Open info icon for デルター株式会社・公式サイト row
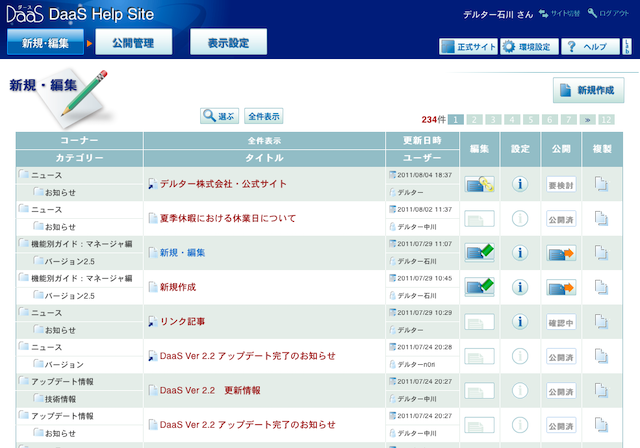The height and width of the screenshot is (448, 640). pos(519,183)
